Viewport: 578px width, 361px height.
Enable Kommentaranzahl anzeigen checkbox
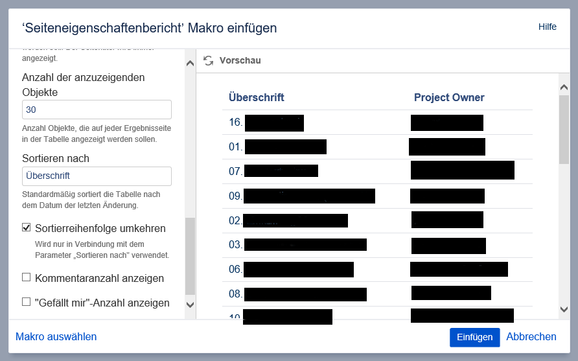26,277
